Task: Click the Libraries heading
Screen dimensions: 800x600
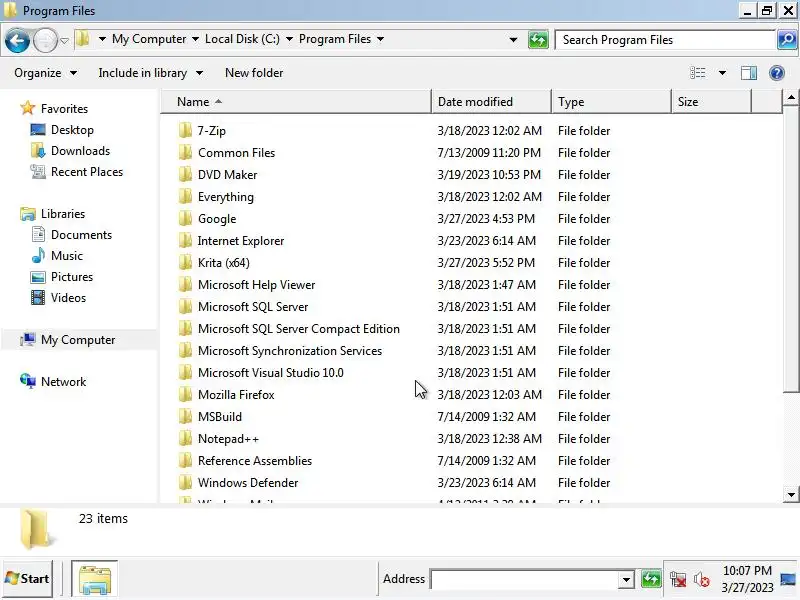Action: click(63, 214)
